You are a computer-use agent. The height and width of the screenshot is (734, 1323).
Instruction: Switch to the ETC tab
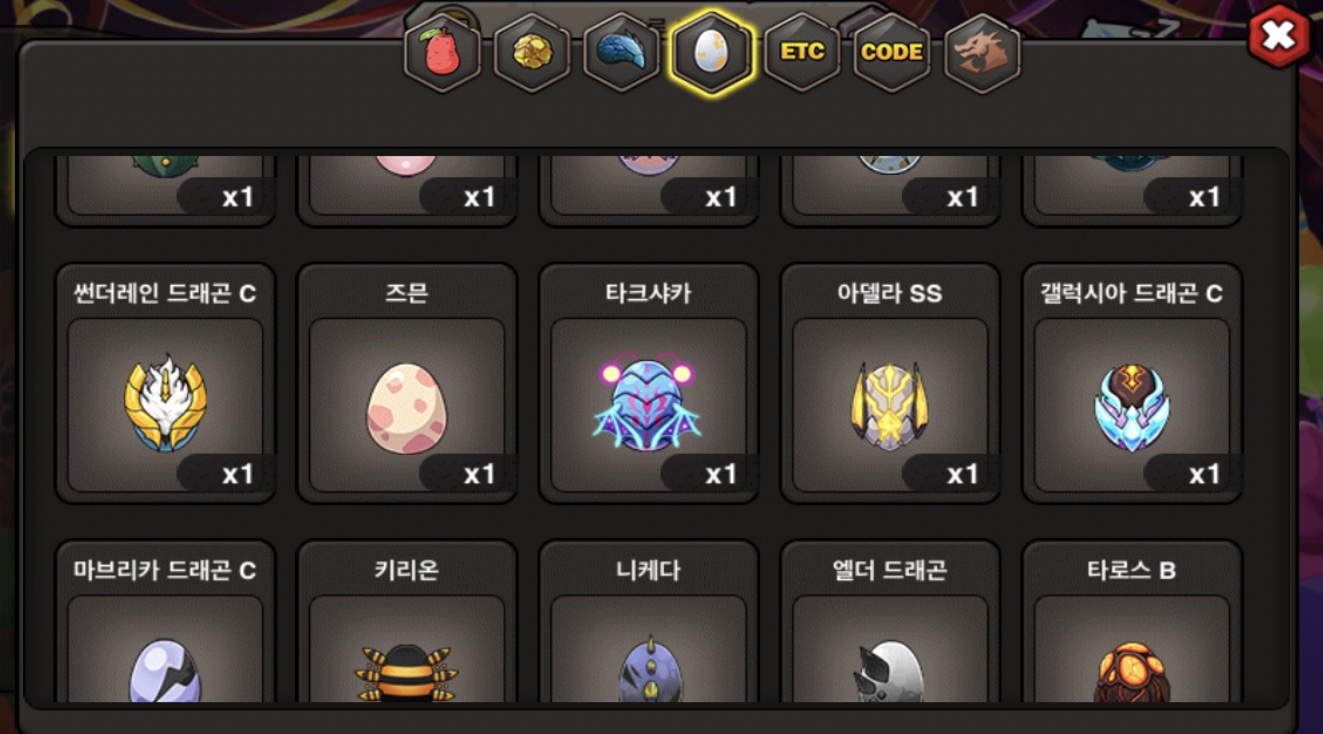802,53
